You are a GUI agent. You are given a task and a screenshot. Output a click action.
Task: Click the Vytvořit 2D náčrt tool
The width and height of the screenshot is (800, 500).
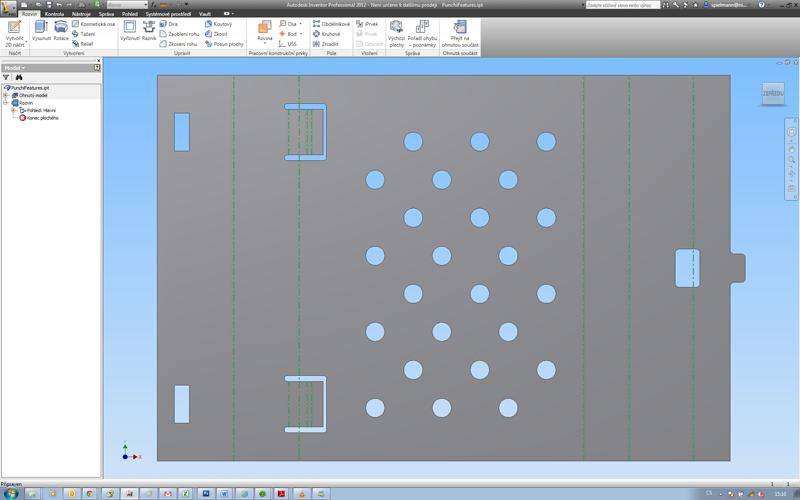[x=15, y=34]
